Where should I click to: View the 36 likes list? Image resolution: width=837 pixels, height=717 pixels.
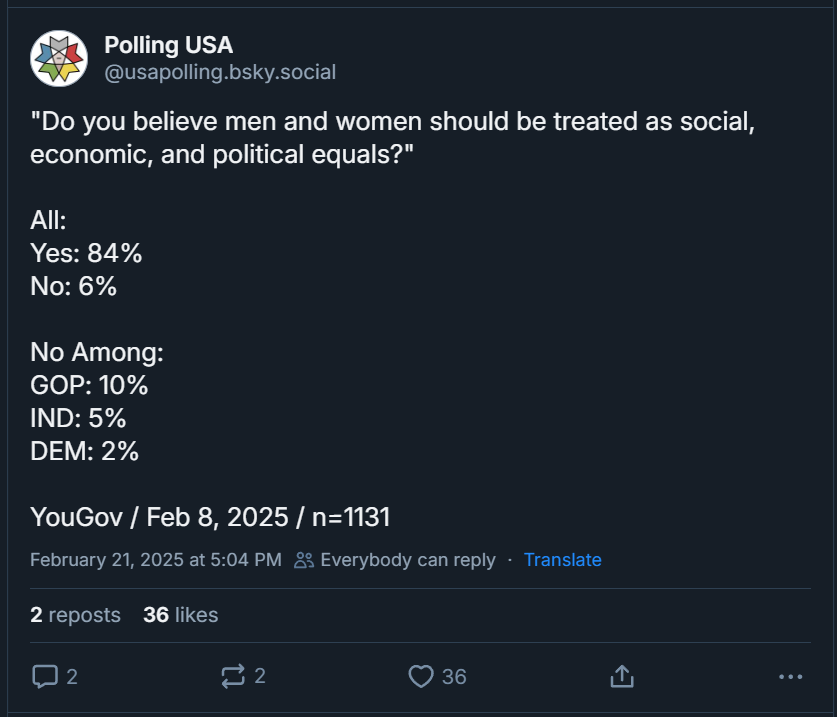[x=180, y=615]
